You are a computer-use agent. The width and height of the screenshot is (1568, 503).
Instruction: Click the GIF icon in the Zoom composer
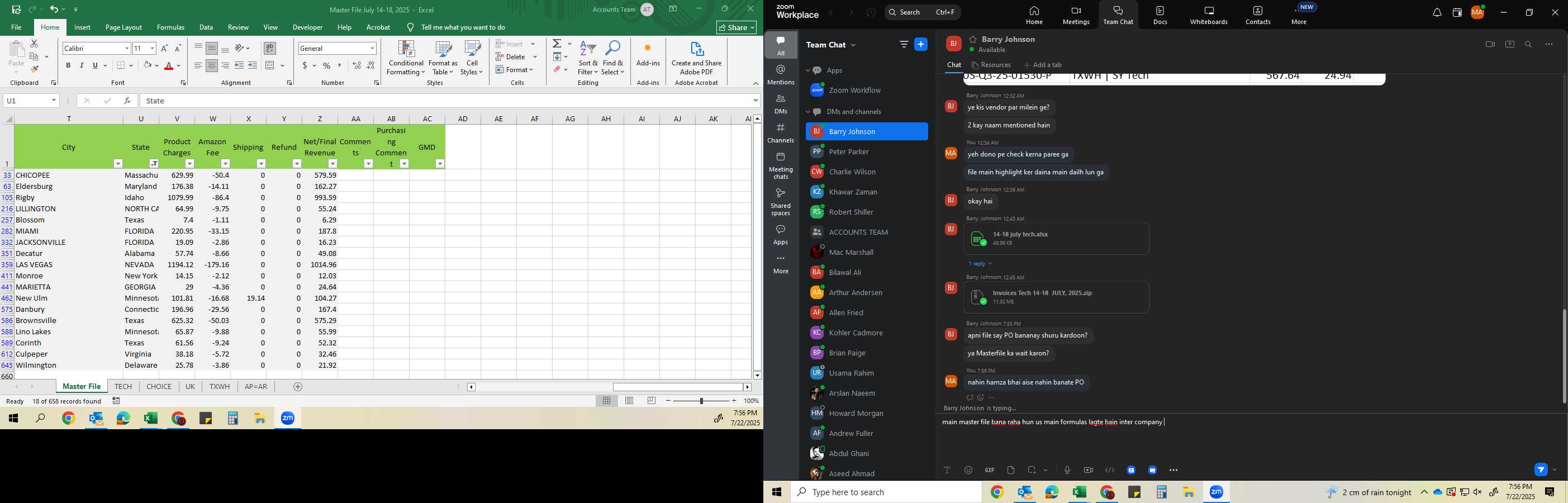(x=990, y=470)
